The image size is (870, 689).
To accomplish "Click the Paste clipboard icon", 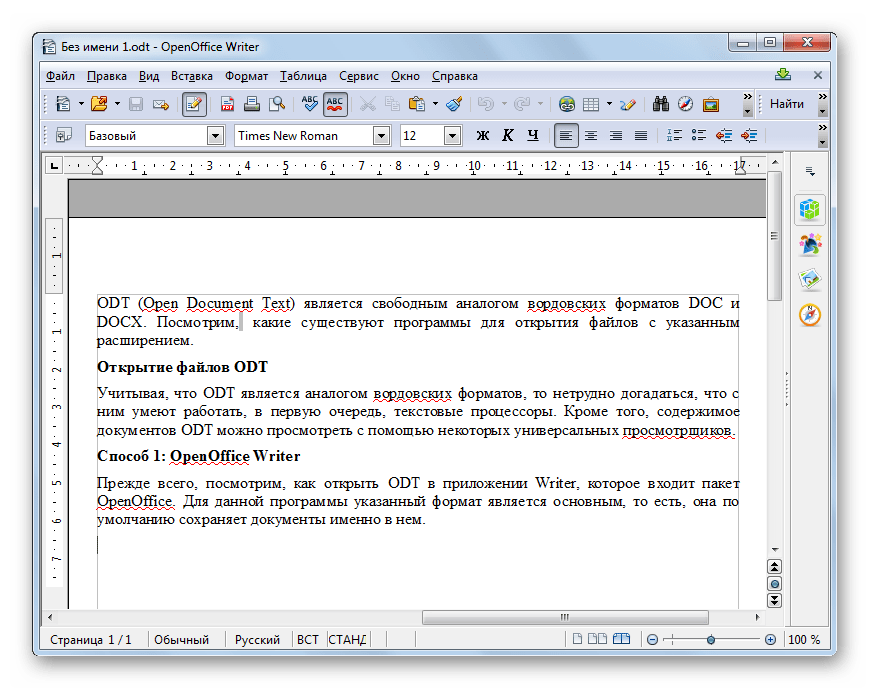I will coord(417,104).
